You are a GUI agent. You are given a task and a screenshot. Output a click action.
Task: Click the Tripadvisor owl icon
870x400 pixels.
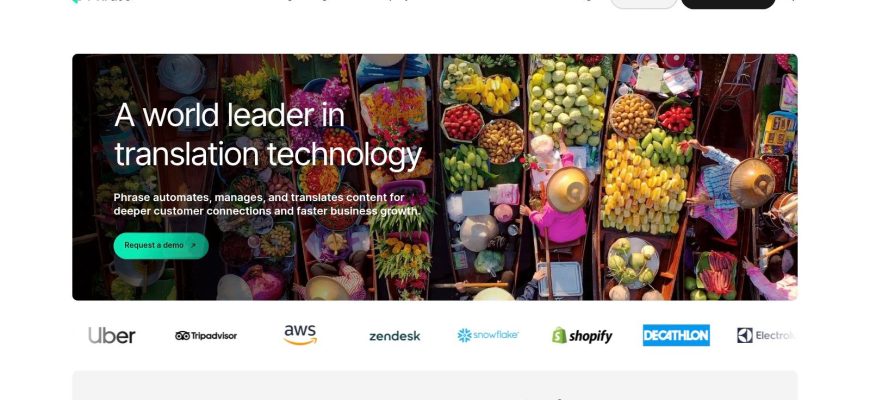tap(182, 336)
